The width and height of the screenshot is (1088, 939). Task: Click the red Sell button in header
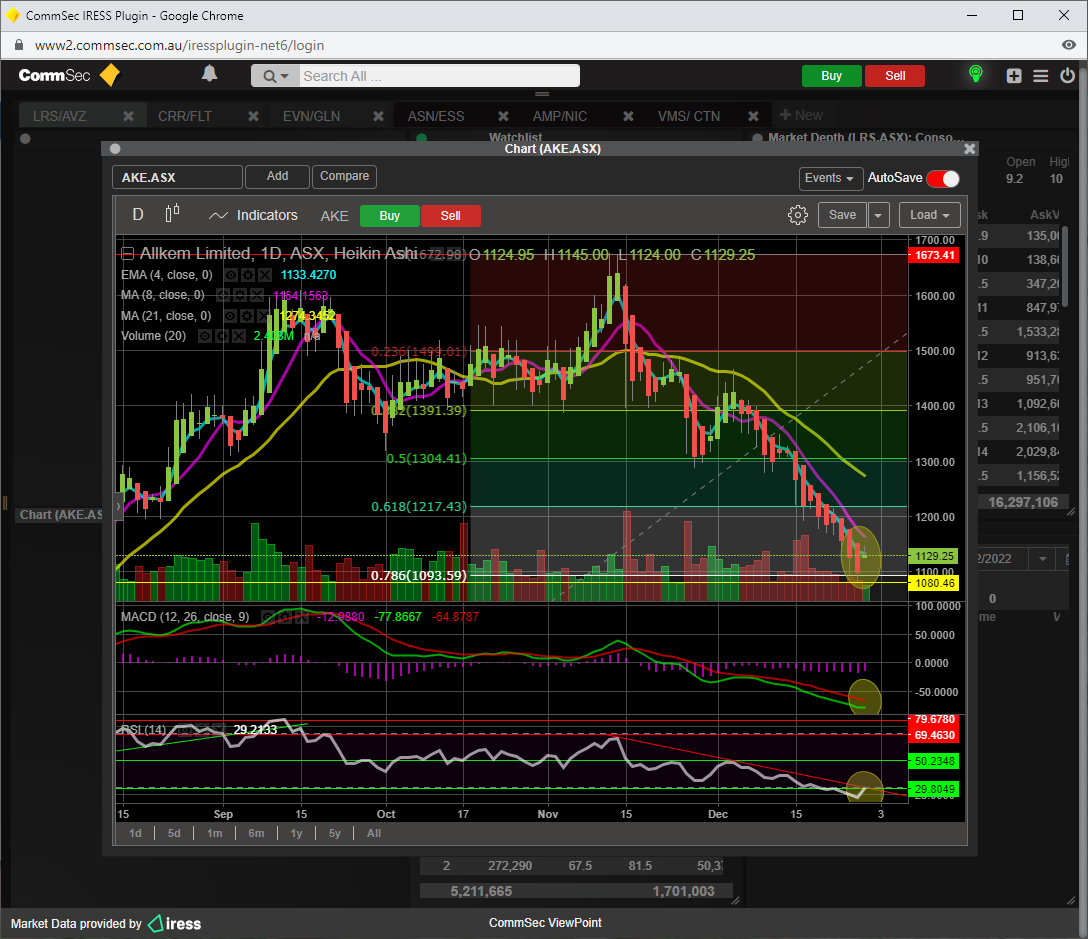(895, 76)
